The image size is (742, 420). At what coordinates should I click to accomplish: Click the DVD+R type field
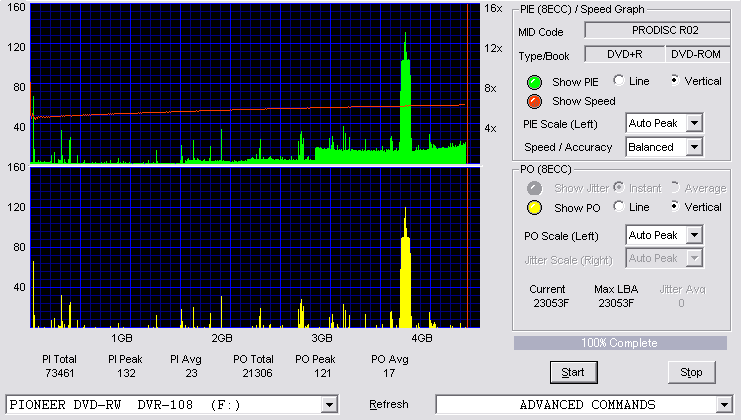click(625, 54)
